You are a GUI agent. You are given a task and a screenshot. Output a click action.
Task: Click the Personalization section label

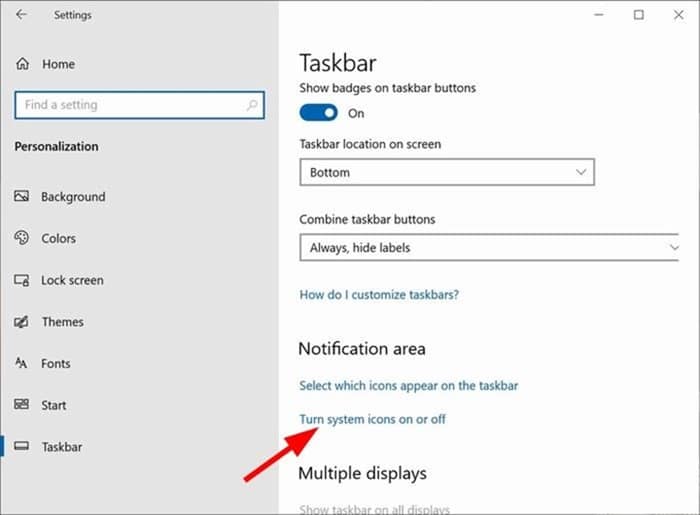coord(56,146)
